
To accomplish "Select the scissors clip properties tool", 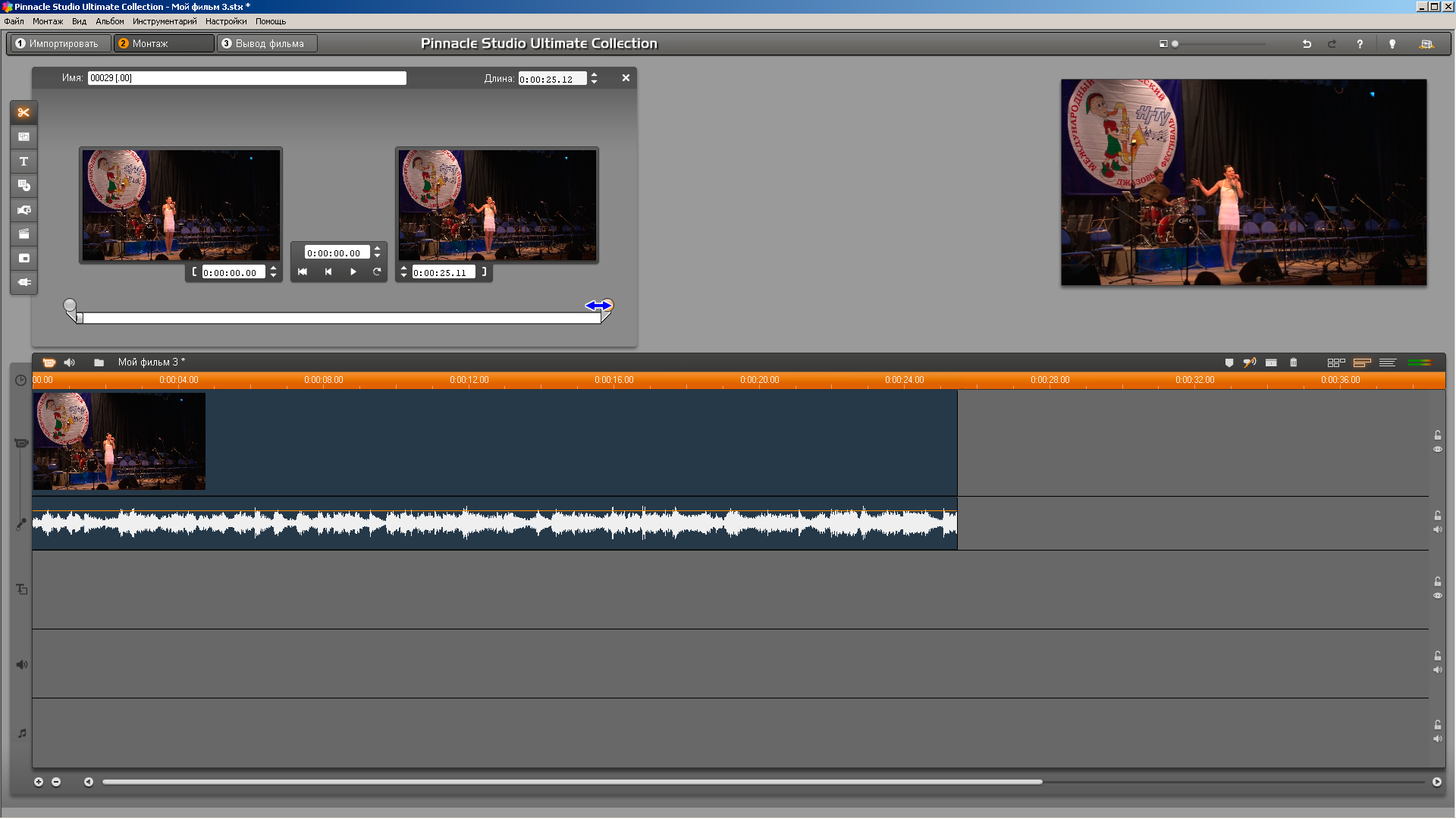I will [24, 112].
